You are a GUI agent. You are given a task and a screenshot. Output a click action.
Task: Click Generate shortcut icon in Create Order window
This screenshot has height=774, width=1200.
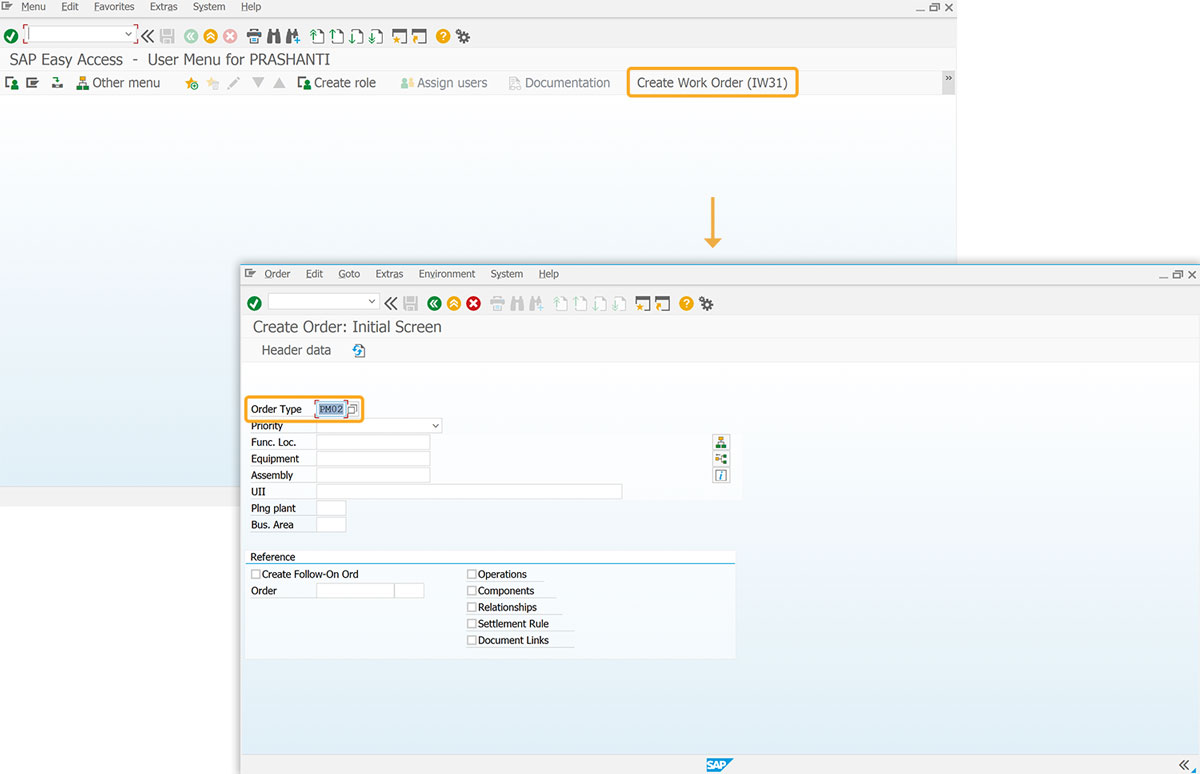pos(662,303)
